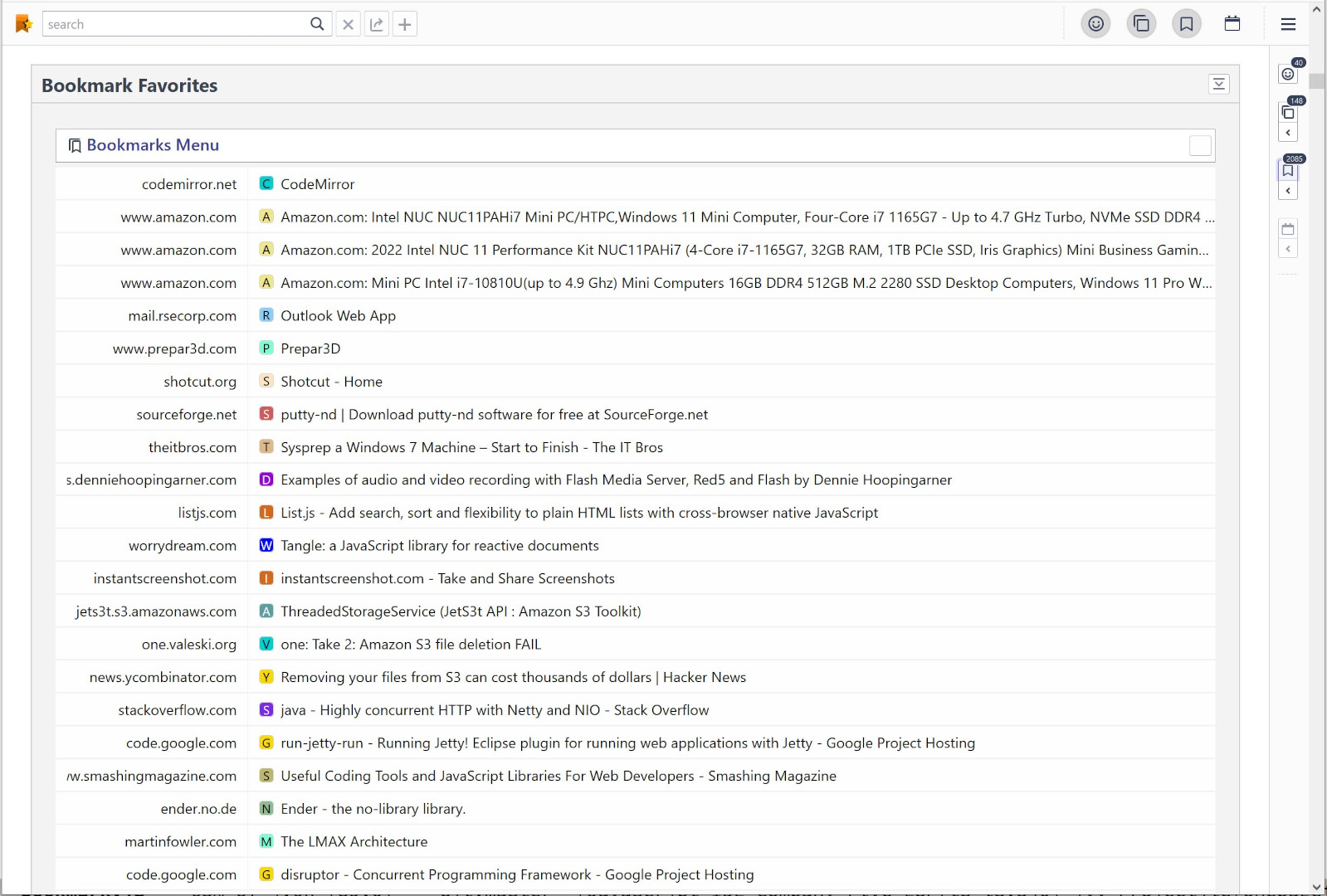Click the sidebar tabs icon with badge 148
This screenshot has height=896, width=1327.
tap(1288, 112)
